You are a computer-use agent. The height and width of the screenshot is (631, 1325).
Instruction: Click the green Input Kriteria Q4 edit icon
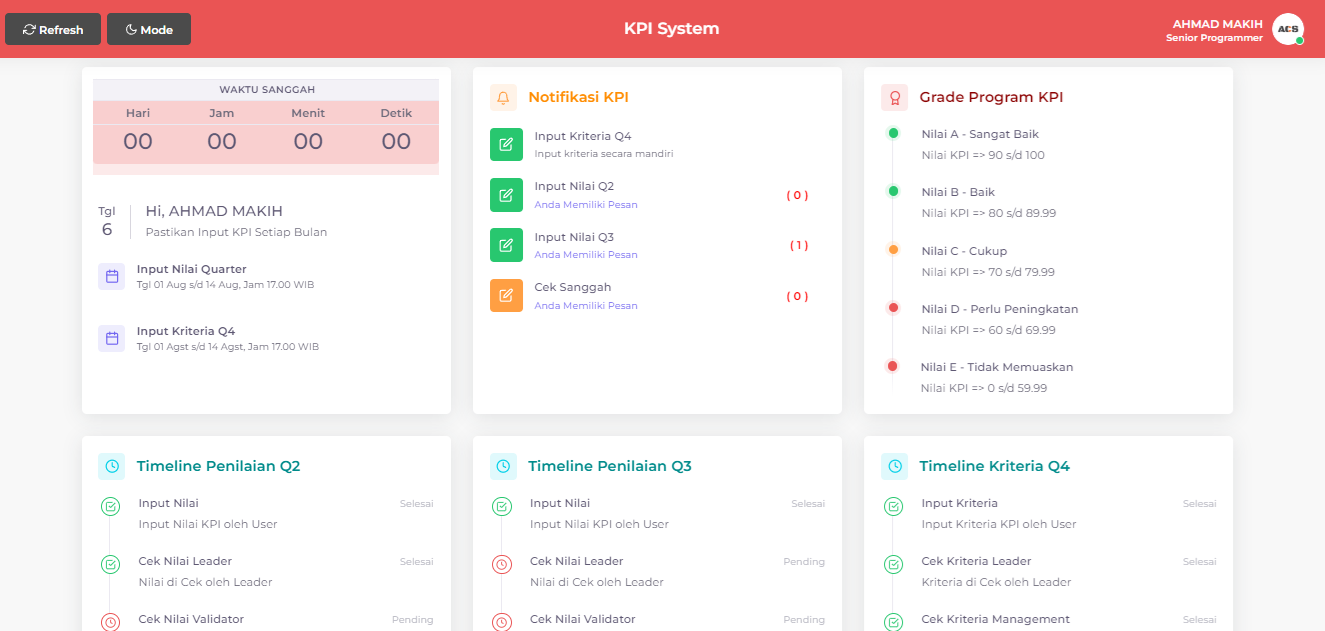(x=506, y=144)
